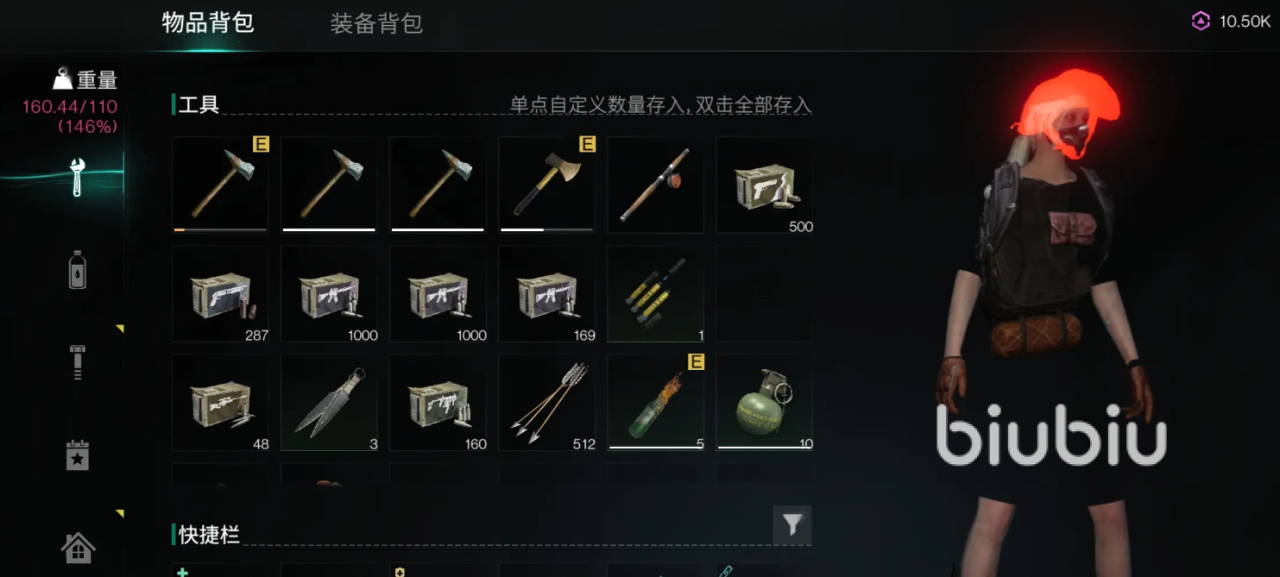Screen dimensions: 1280x577
Task: Select the equipped axe item
Action: [x=547, y=185]
